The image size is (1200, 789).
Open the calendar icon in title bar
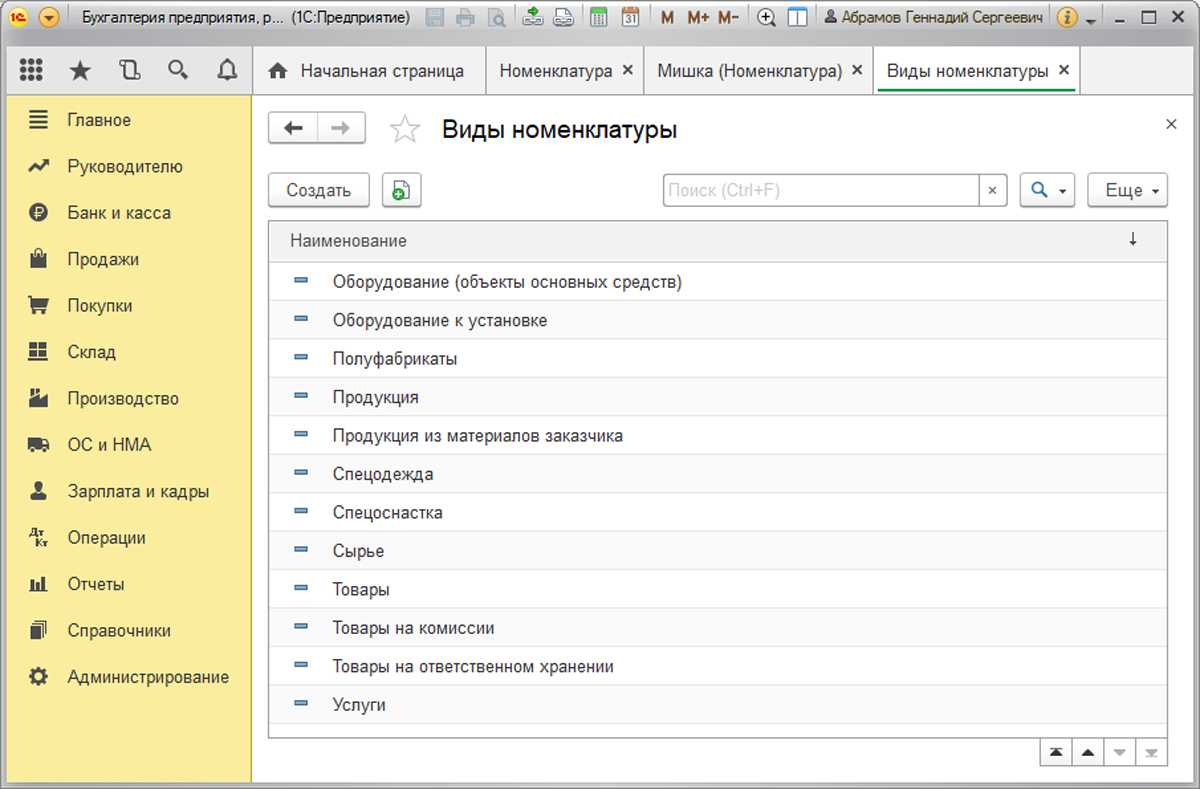tap(630, 17)
